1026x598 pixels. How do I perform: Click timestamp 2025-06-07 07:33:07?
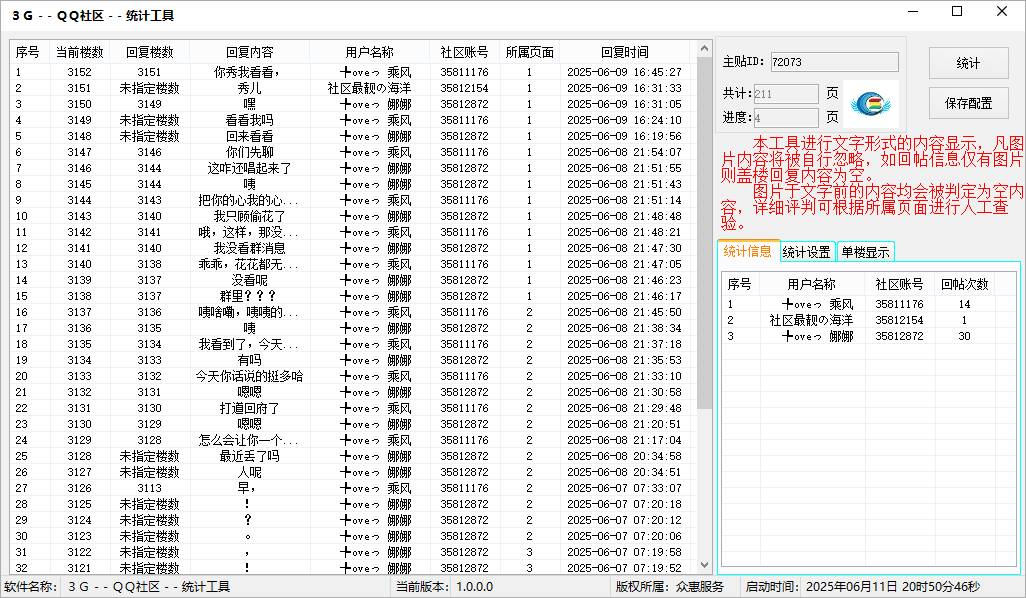pos(624,488)
